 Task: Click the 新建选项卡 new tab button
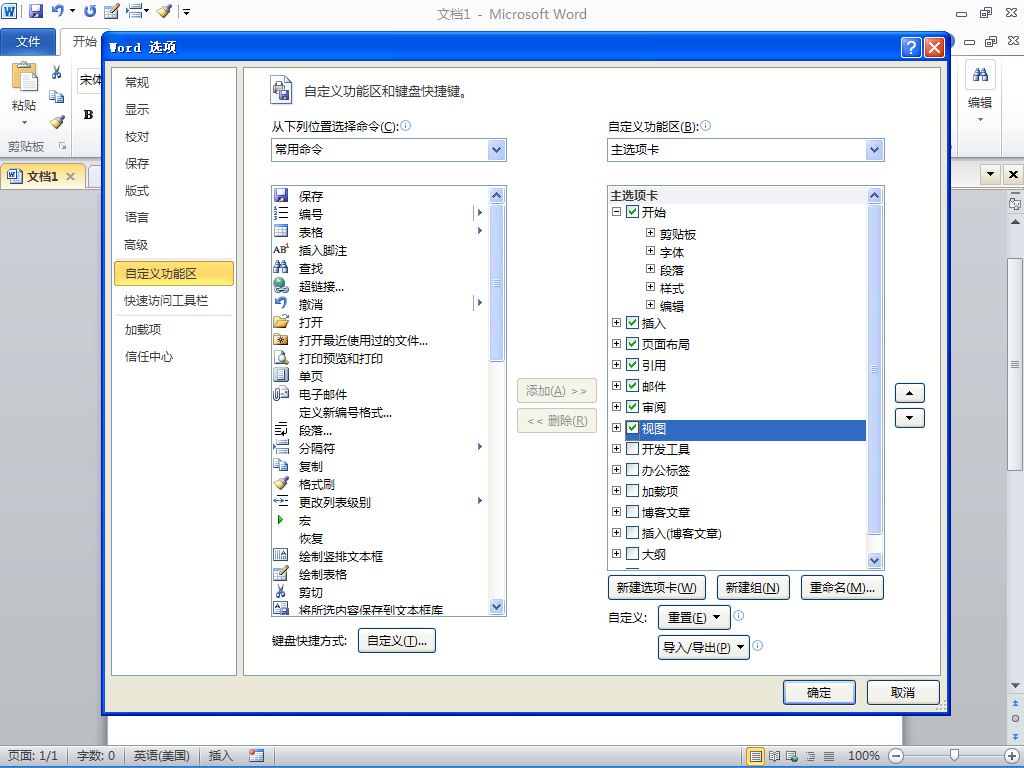(656, 587)
